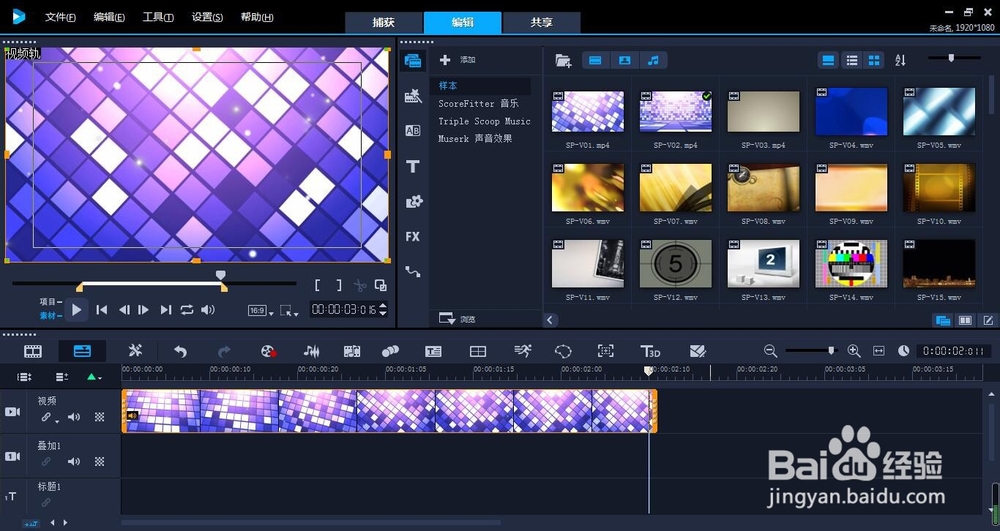The image size is (1000, 531).
Task: Click the add folder icon in library
Action: coord(563,61)
